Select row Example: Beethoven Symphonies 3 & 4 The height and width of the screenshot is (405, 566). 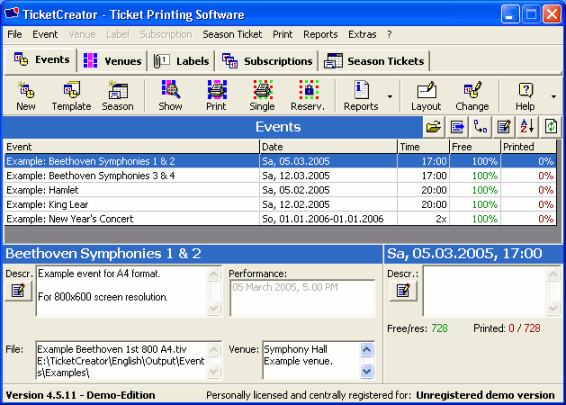[x=280, y=175]
